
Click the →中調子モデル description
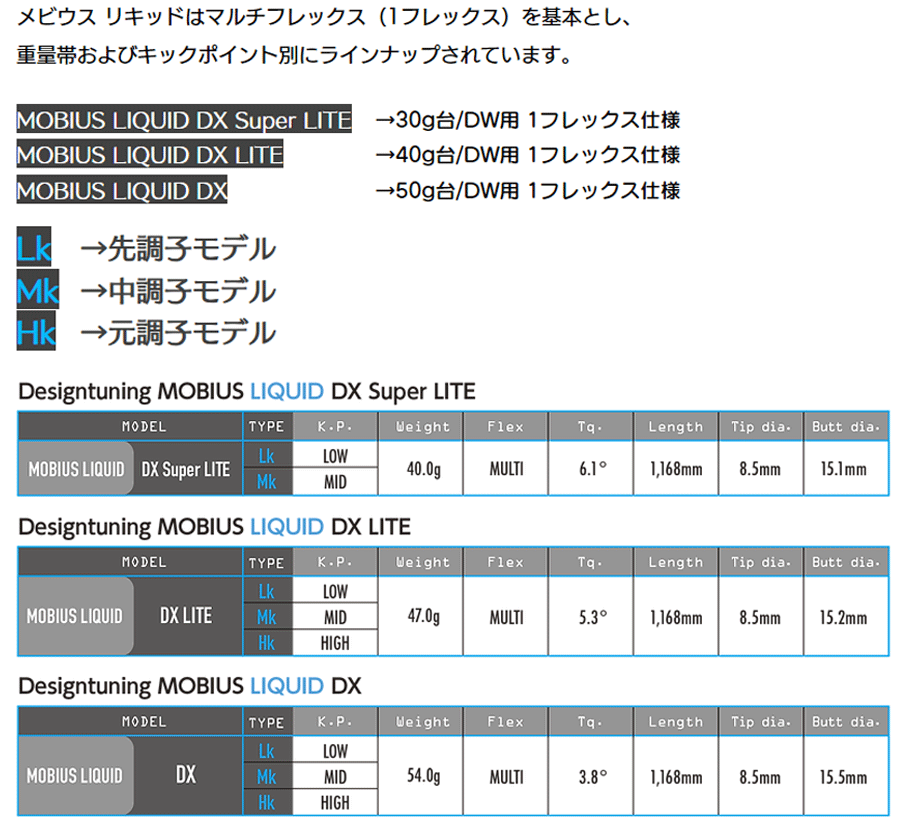pos(178,291)
